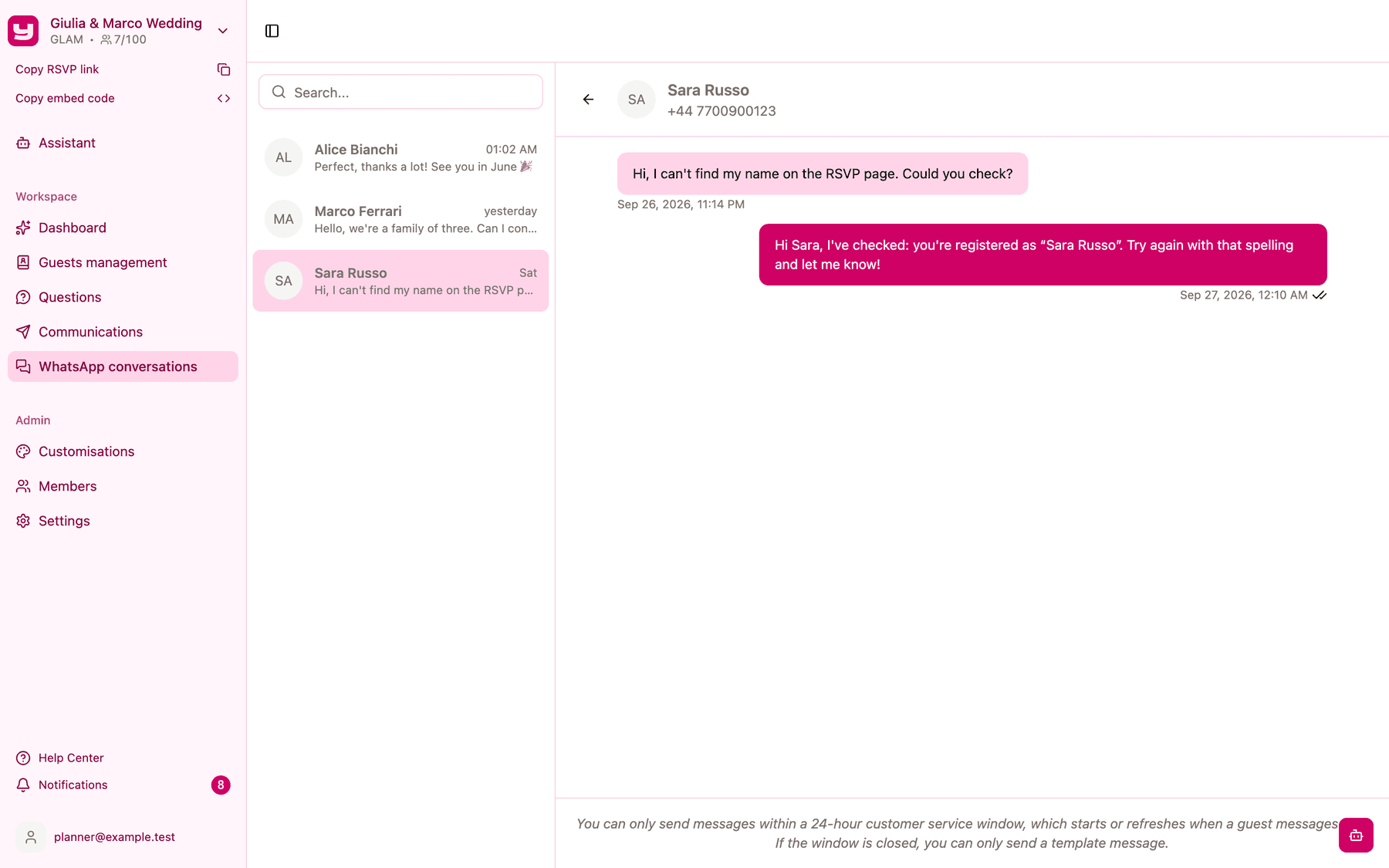This screenshot has height=868, width=1389.
Task: Open the planner@example.test account menu
Action: (123, 837)
